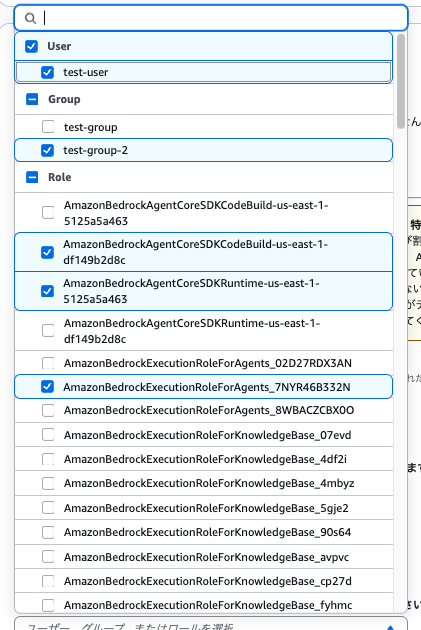Select the test-user option text
This screenshot has height=630, width=421.
click(86, 72)
